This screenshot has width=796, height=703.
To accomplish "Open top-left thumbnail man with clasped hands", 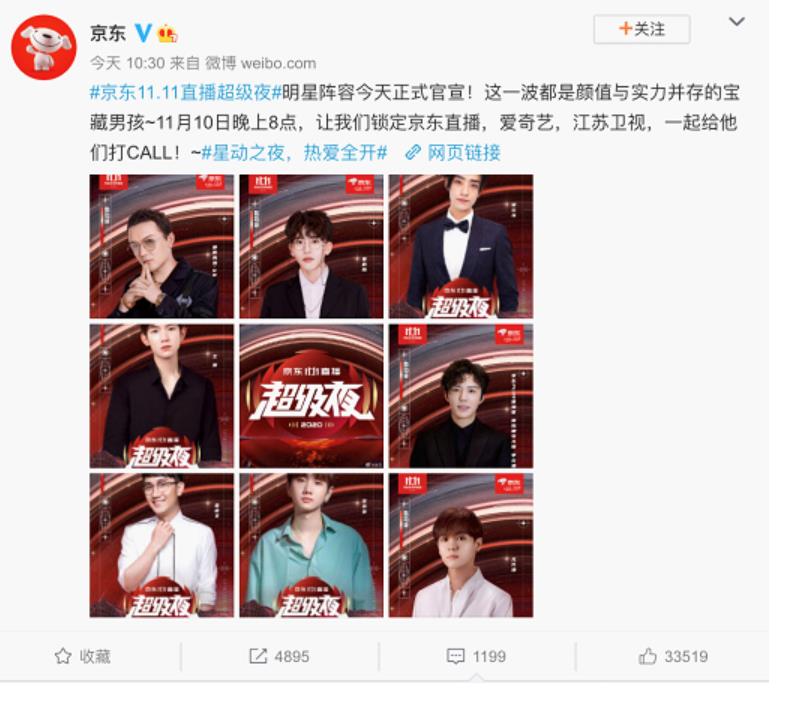I will click(161, 247).
